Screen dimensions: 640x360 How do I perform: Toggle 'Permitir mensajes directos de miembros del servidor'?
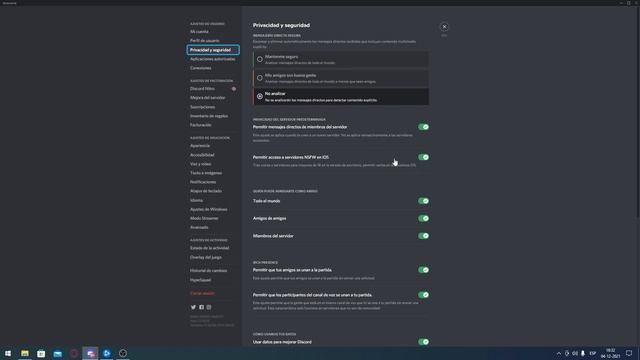click(423, 127)
